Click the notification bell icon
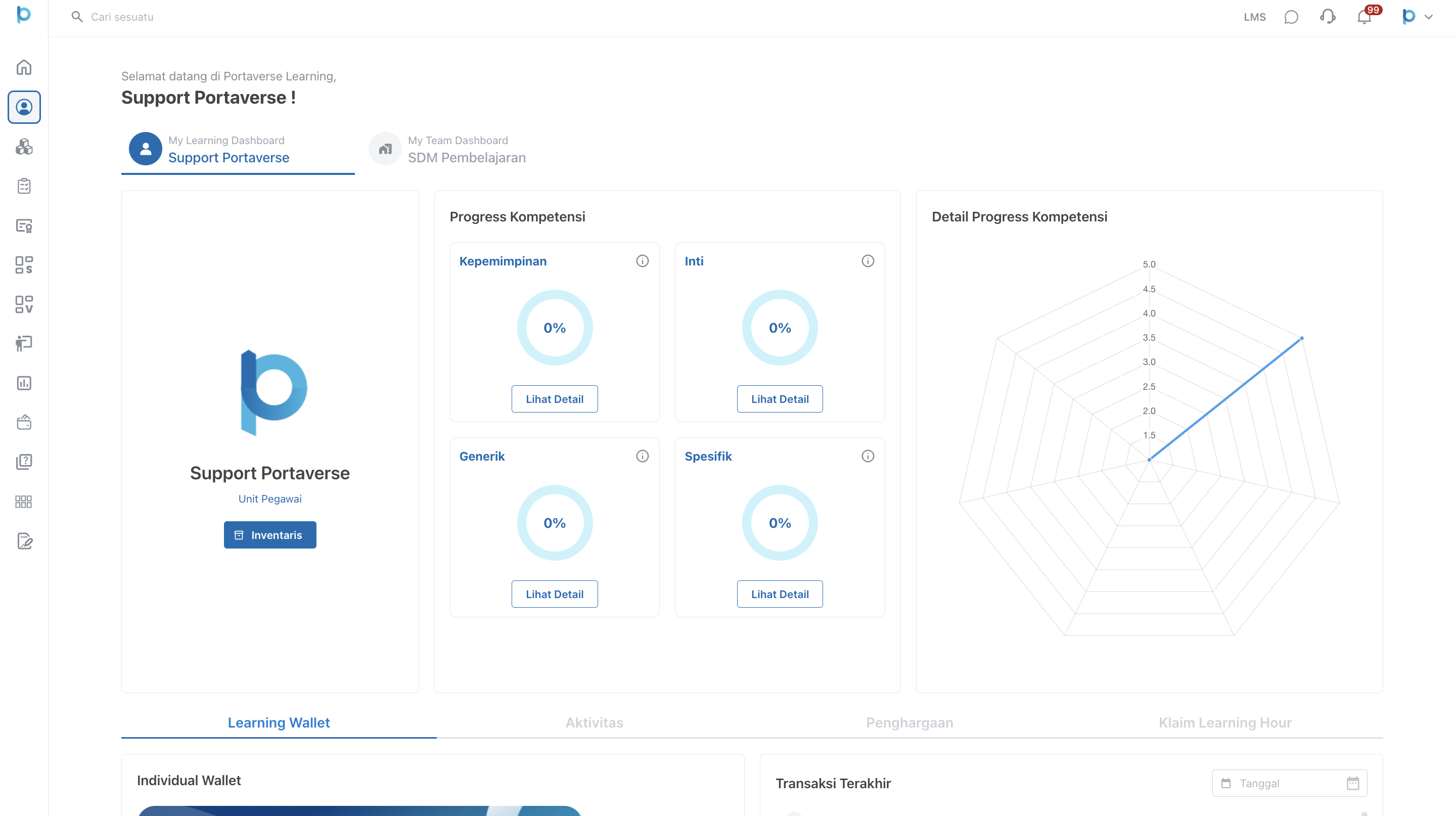Screen dimensions: 1456x816 coord(1364,17)
